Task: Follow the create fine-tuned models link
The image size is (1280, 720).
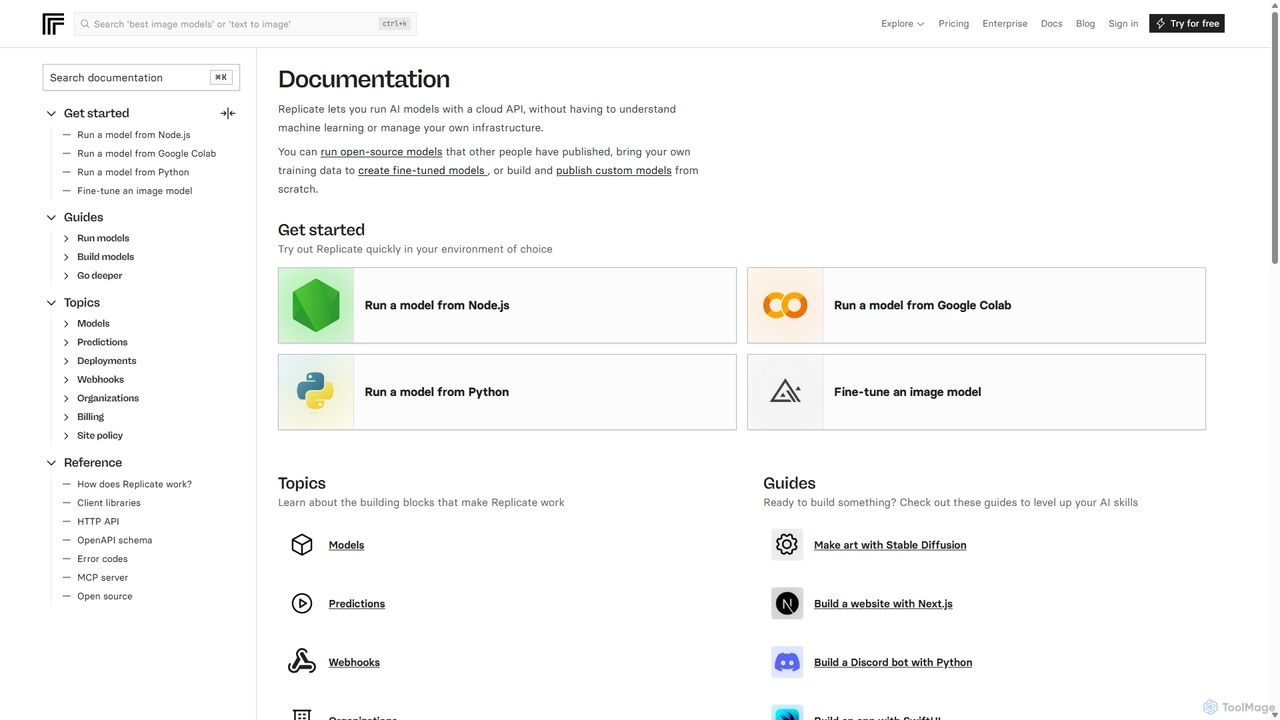Action: (x=421, y=170)
